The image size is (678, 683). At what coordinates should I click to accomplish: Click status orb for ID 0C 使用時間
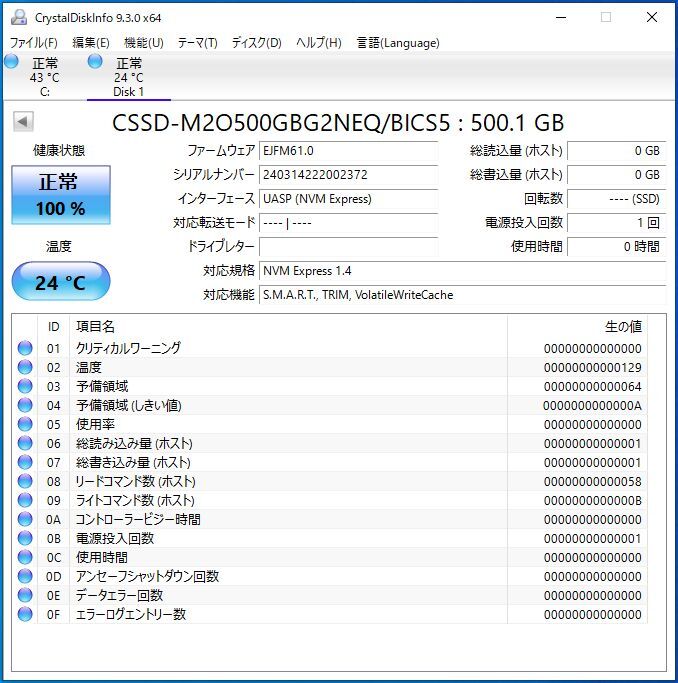pyautogui.click(x=25, y=557)
